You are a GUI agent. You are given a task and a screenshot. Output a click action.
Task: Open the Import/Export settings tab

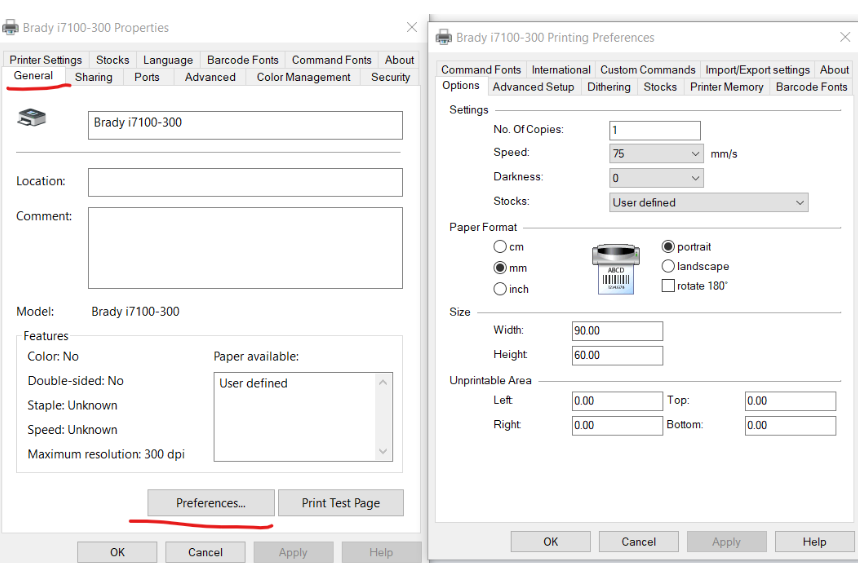click(757, 69)
